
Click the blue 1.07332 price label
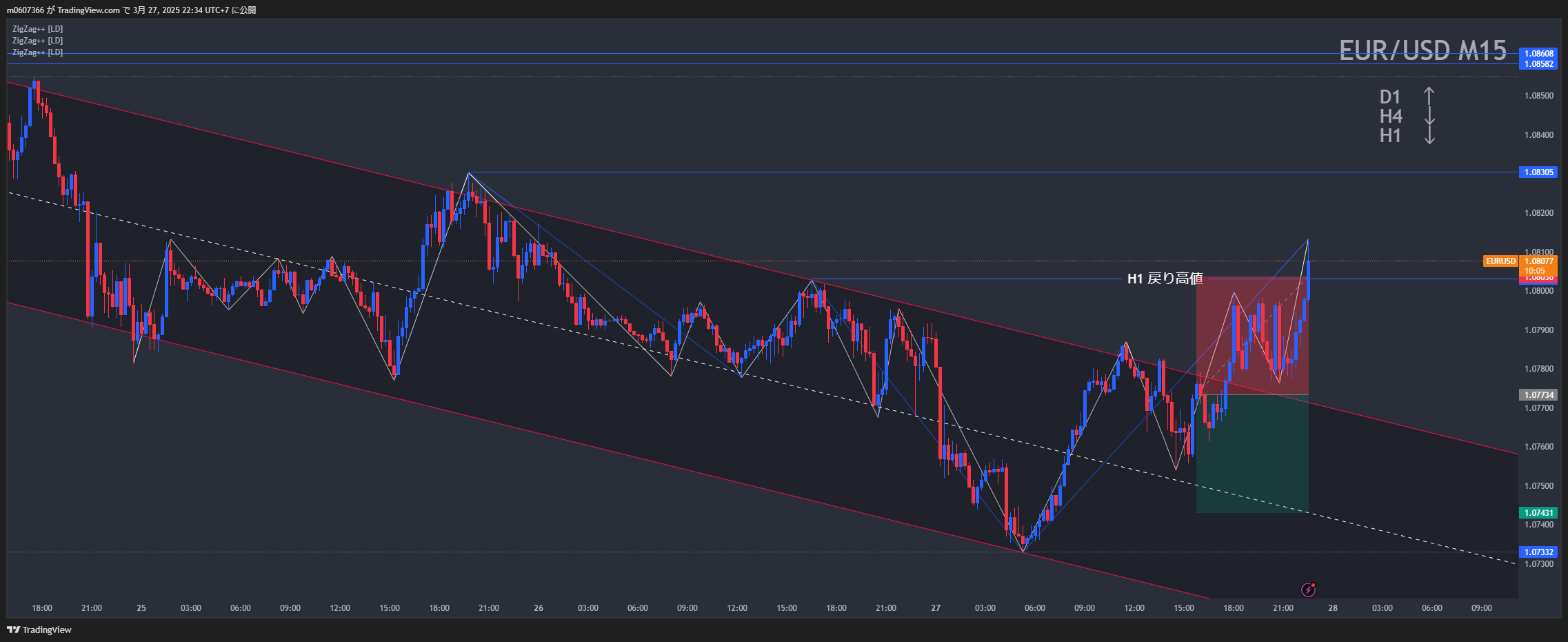tap(1538, 552)
